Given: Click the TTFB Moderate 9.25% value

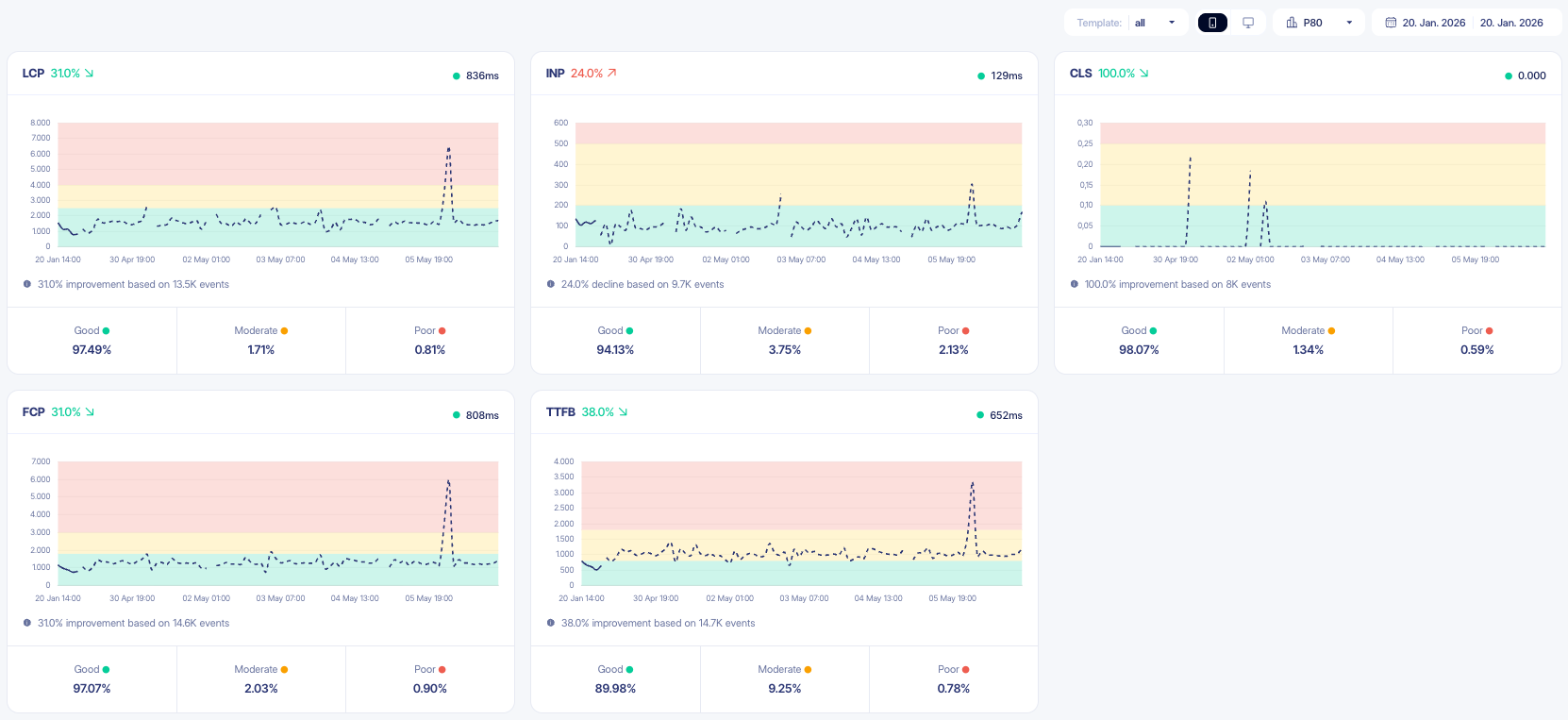Looking at the screenshot, I should pos(785,689).
